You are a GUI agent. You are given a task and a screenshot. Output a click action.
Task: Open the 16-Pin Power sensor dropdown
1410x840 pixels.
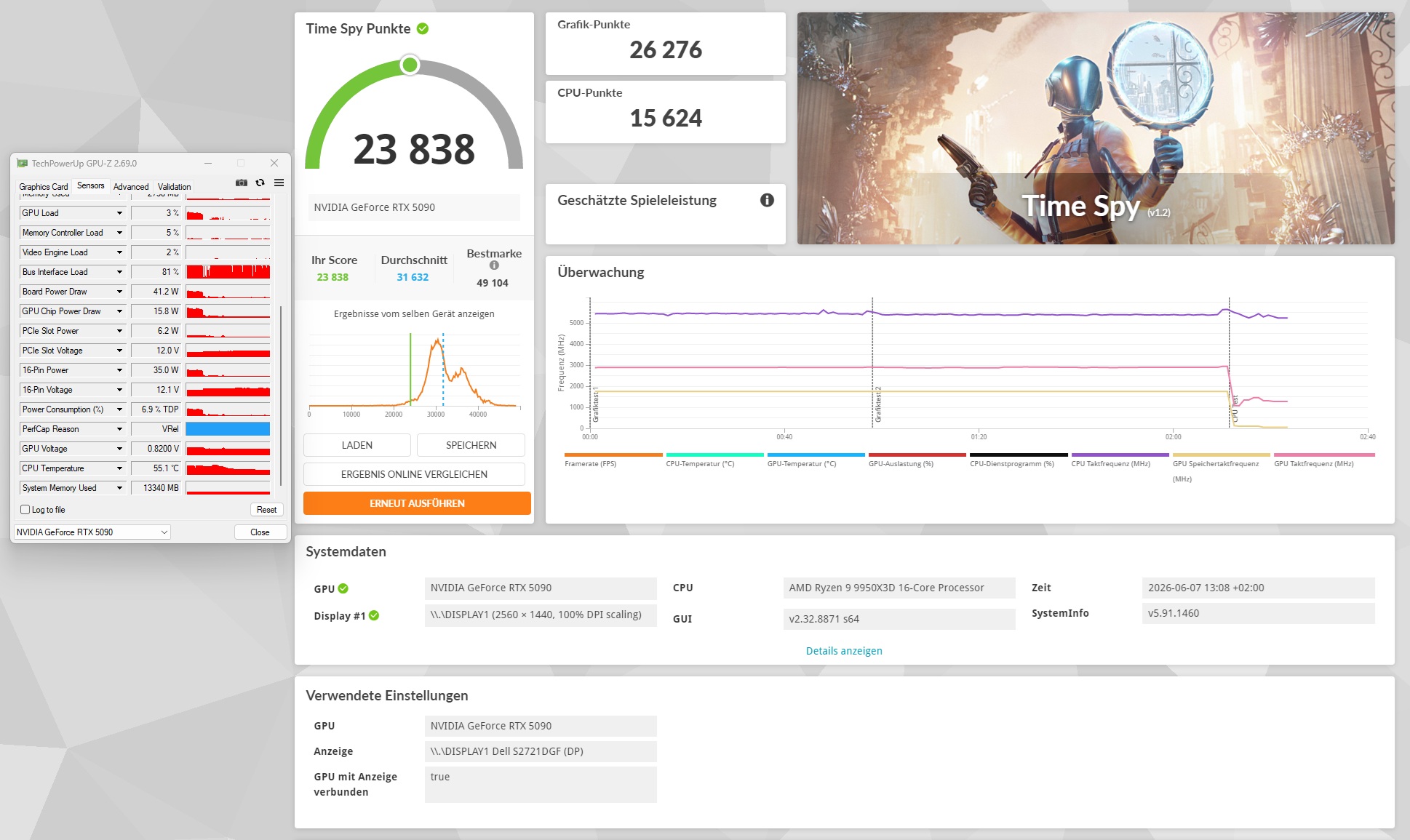click(x=119, y=370)
